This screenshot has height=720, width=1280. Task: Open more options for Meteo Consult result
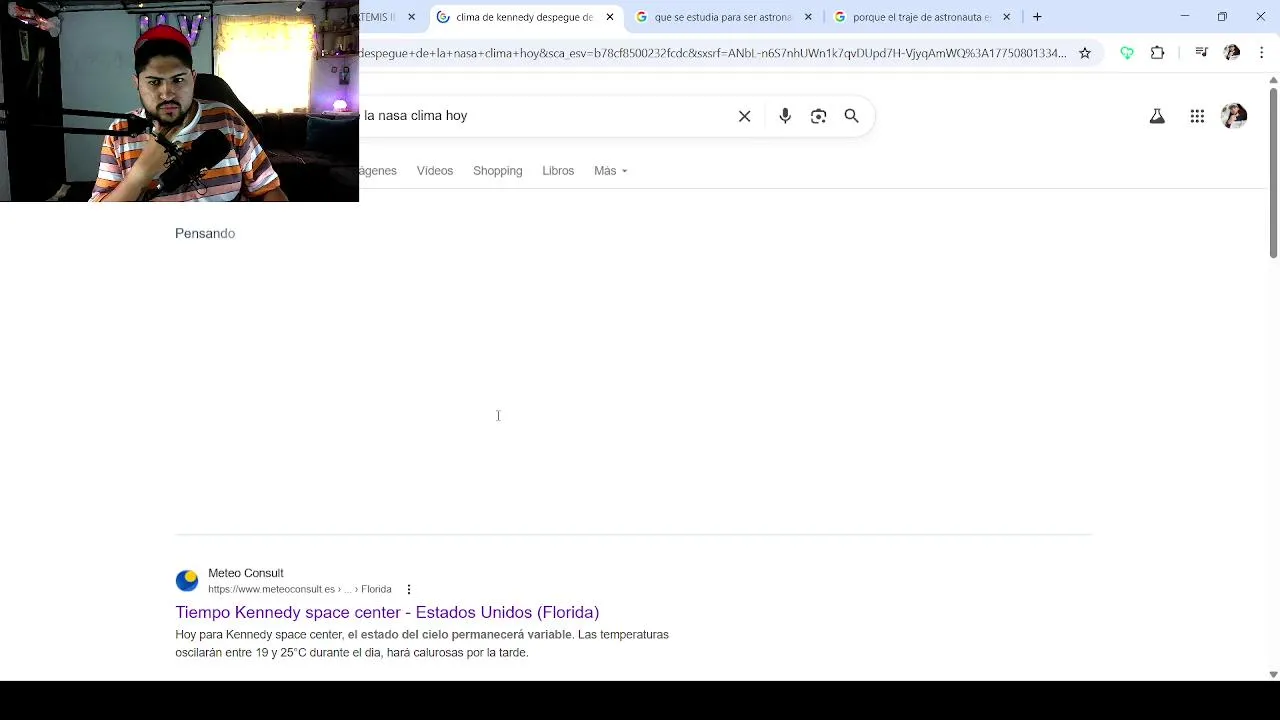(x=409, y=589)
